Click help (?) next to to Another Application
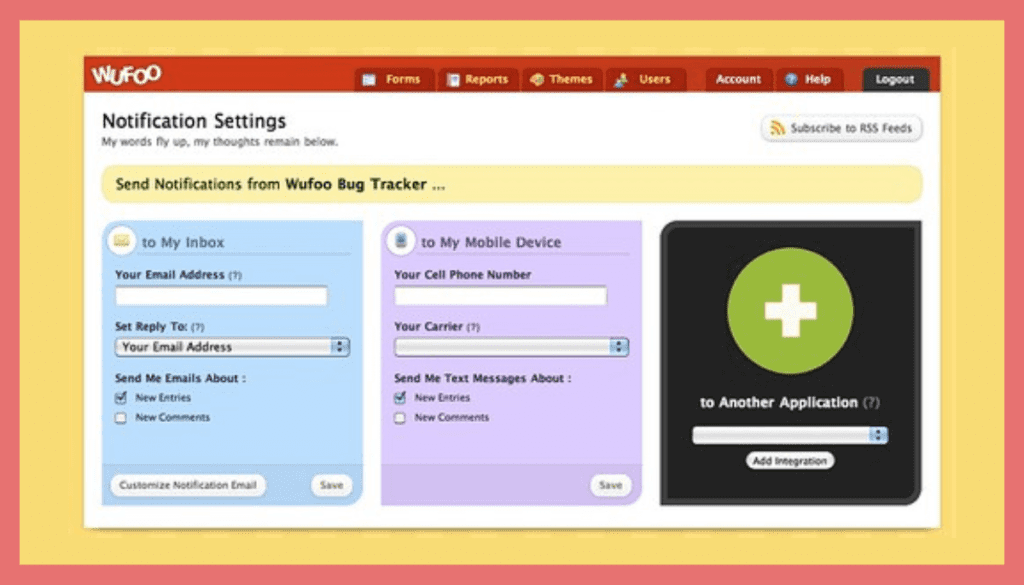This screenshot has height=585, width=1024. 871,403
